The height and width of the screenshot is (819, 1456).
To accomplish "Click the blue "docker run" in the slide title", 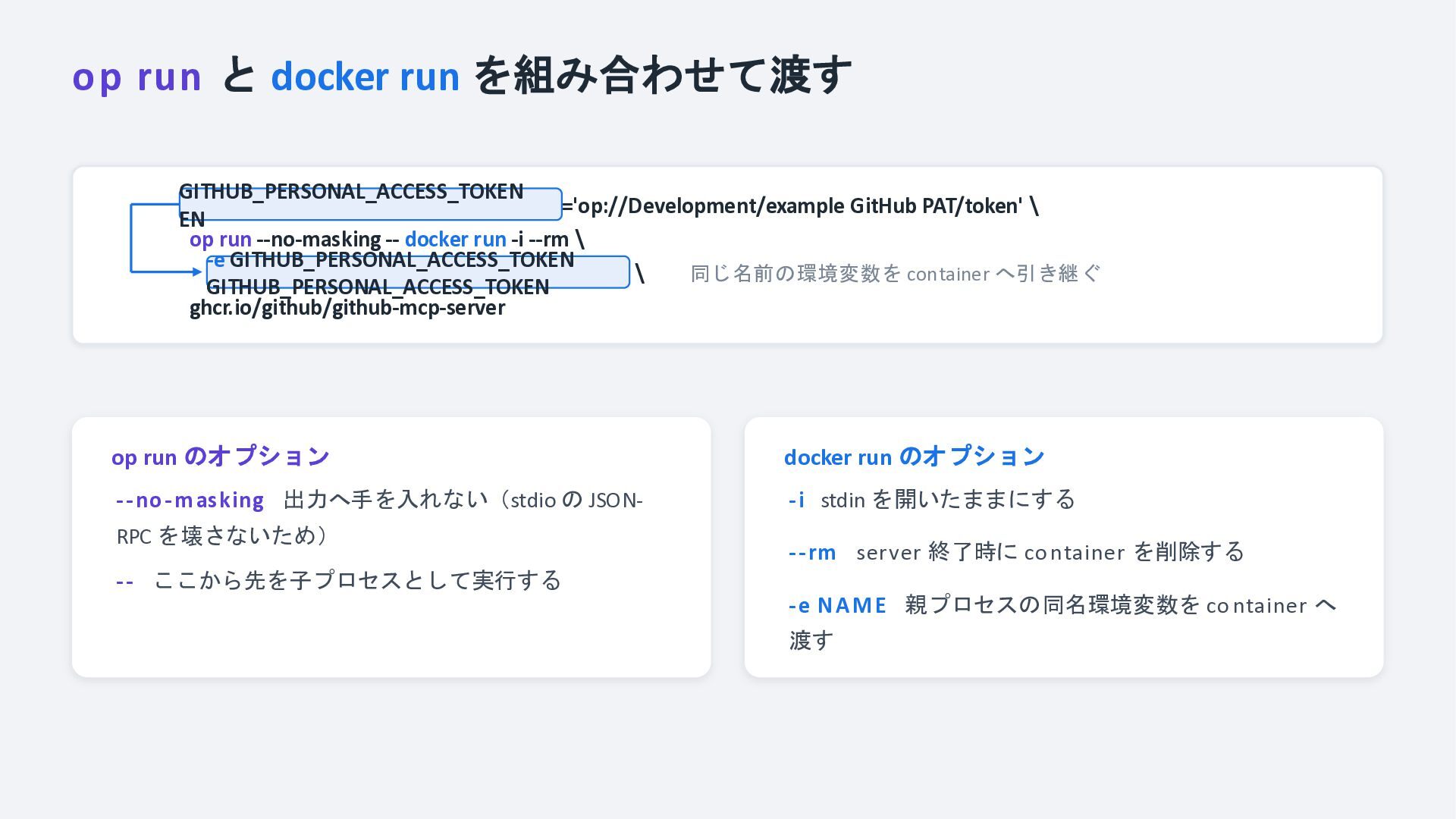I will pyautogui.click(x=366, y=77).
